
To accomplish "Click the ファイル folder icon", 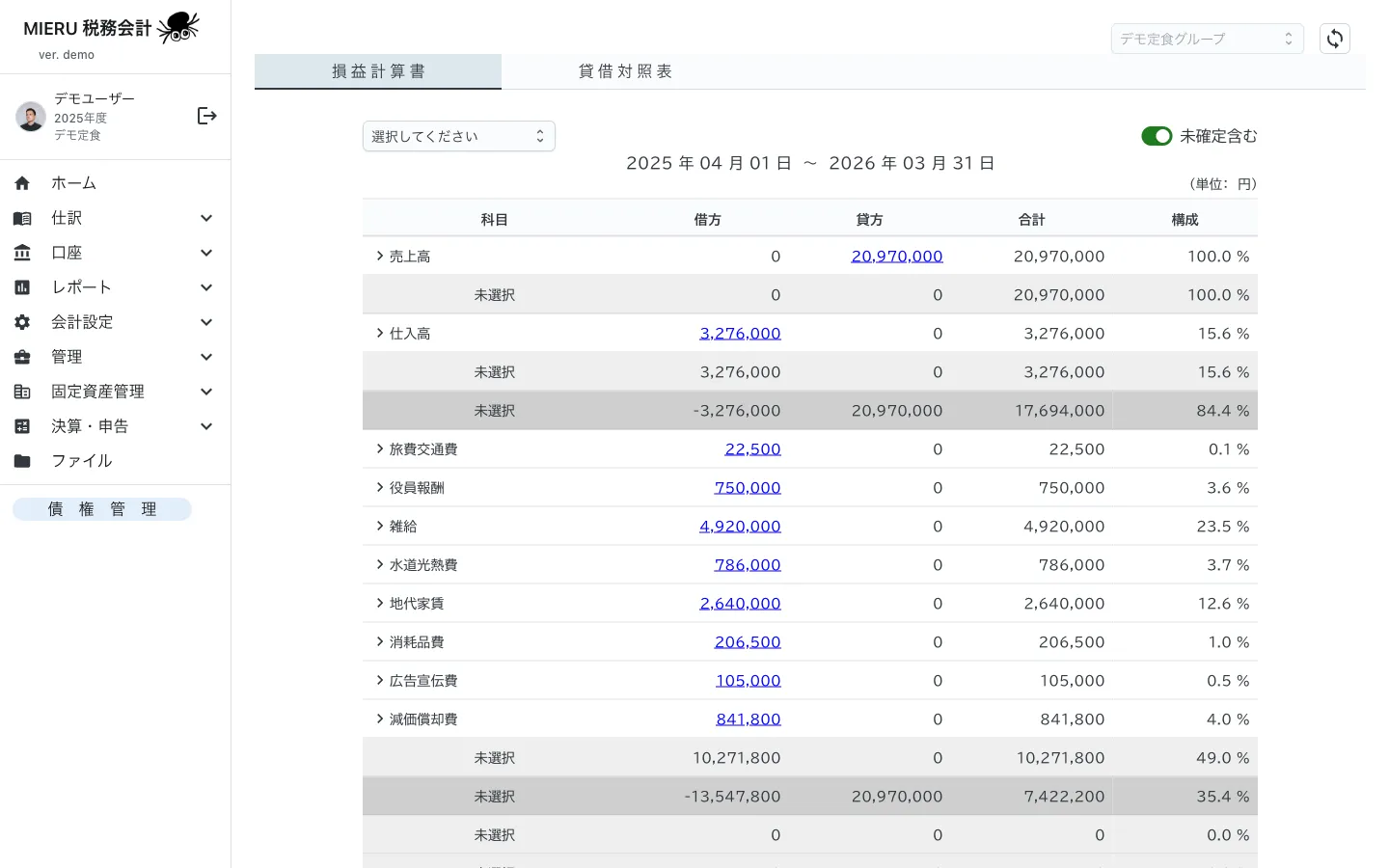I will (x=22, y=461).
